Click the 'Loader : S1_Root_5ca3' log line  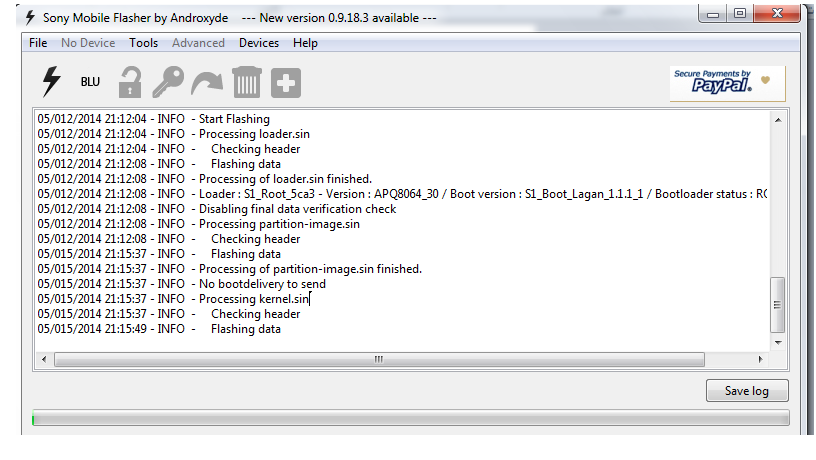tap(402, 194)
